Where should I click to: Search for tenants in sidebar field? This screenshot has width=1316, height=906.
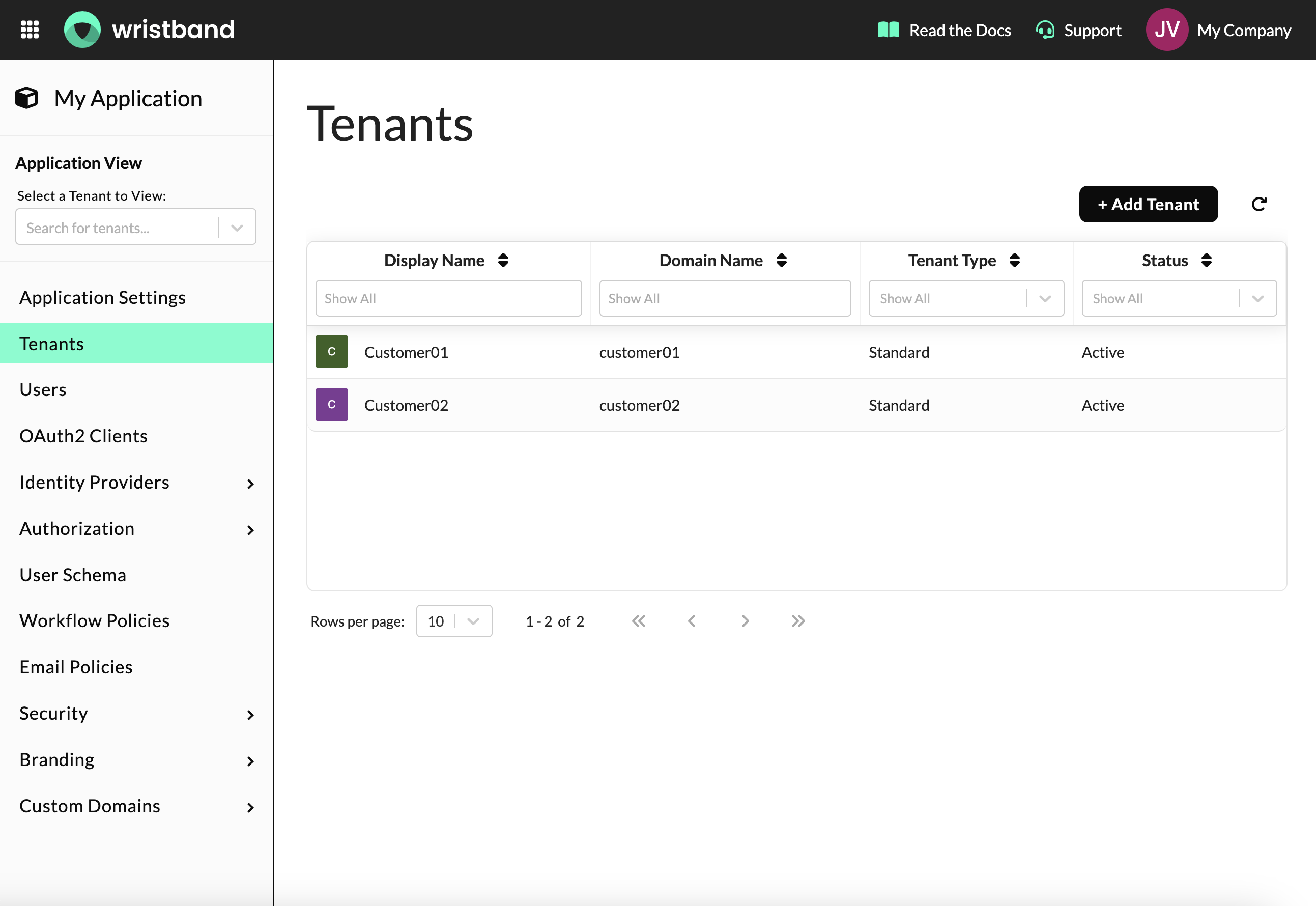[120, 228]
